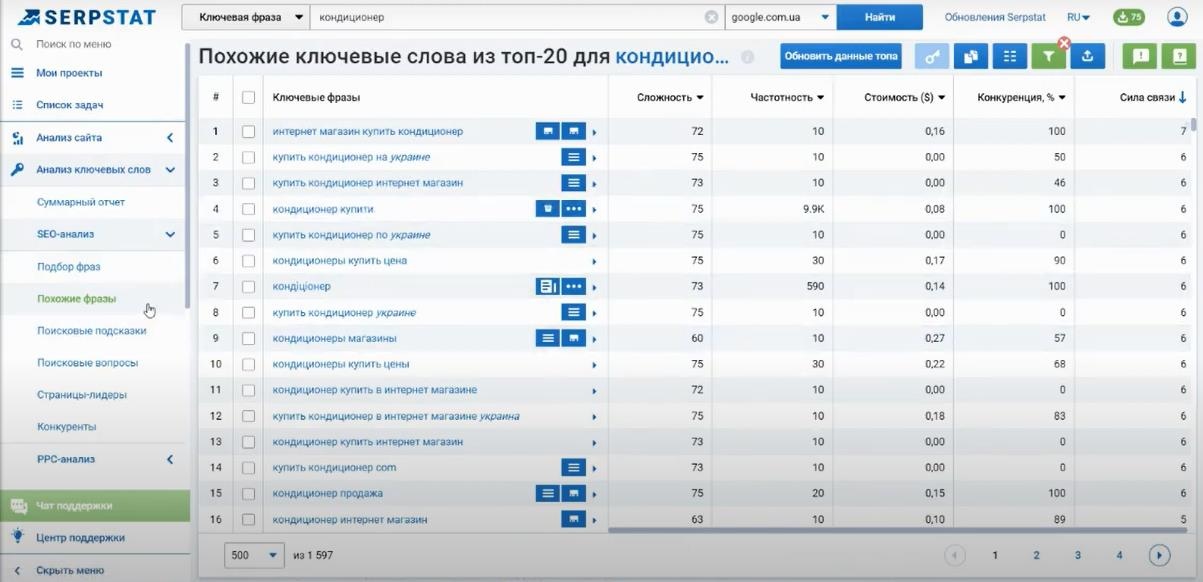Click knowledge panel icon in 'кондіціонер' row
The image size is (1203, 582).
pyautogui.click(x=547, y=287)
